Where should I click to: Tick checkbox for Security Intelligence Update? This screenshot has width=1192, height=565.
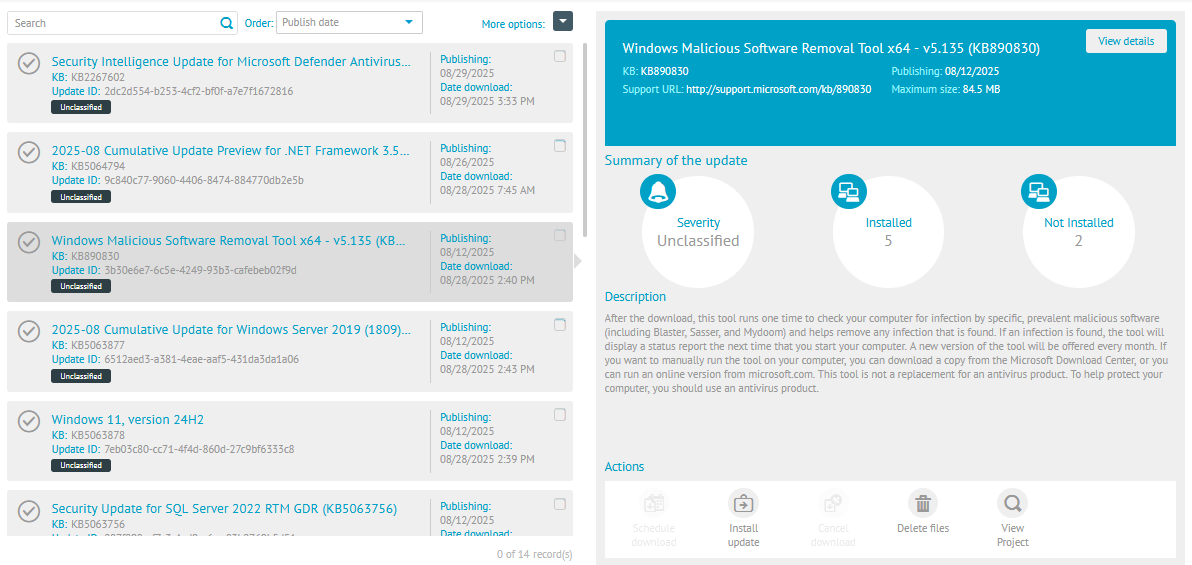[x=560, y=56]
